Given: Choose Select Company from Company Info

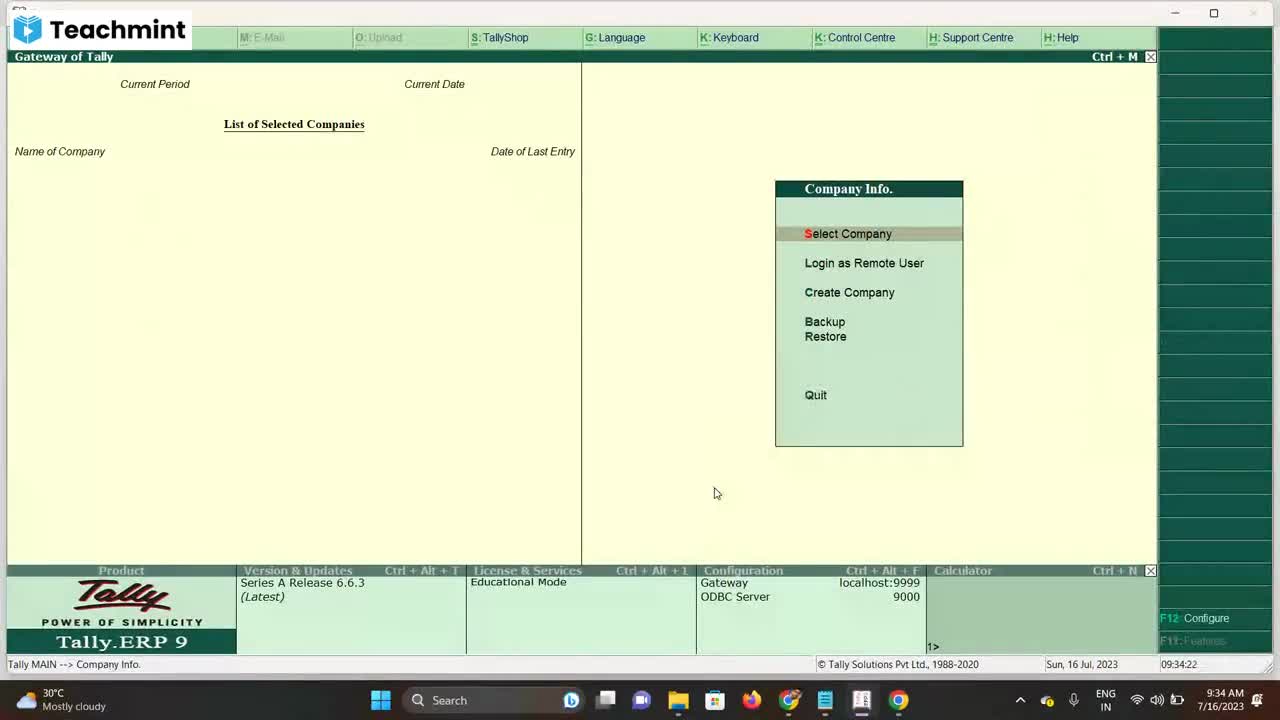Looking at the screenshot, I should (848, 233).
